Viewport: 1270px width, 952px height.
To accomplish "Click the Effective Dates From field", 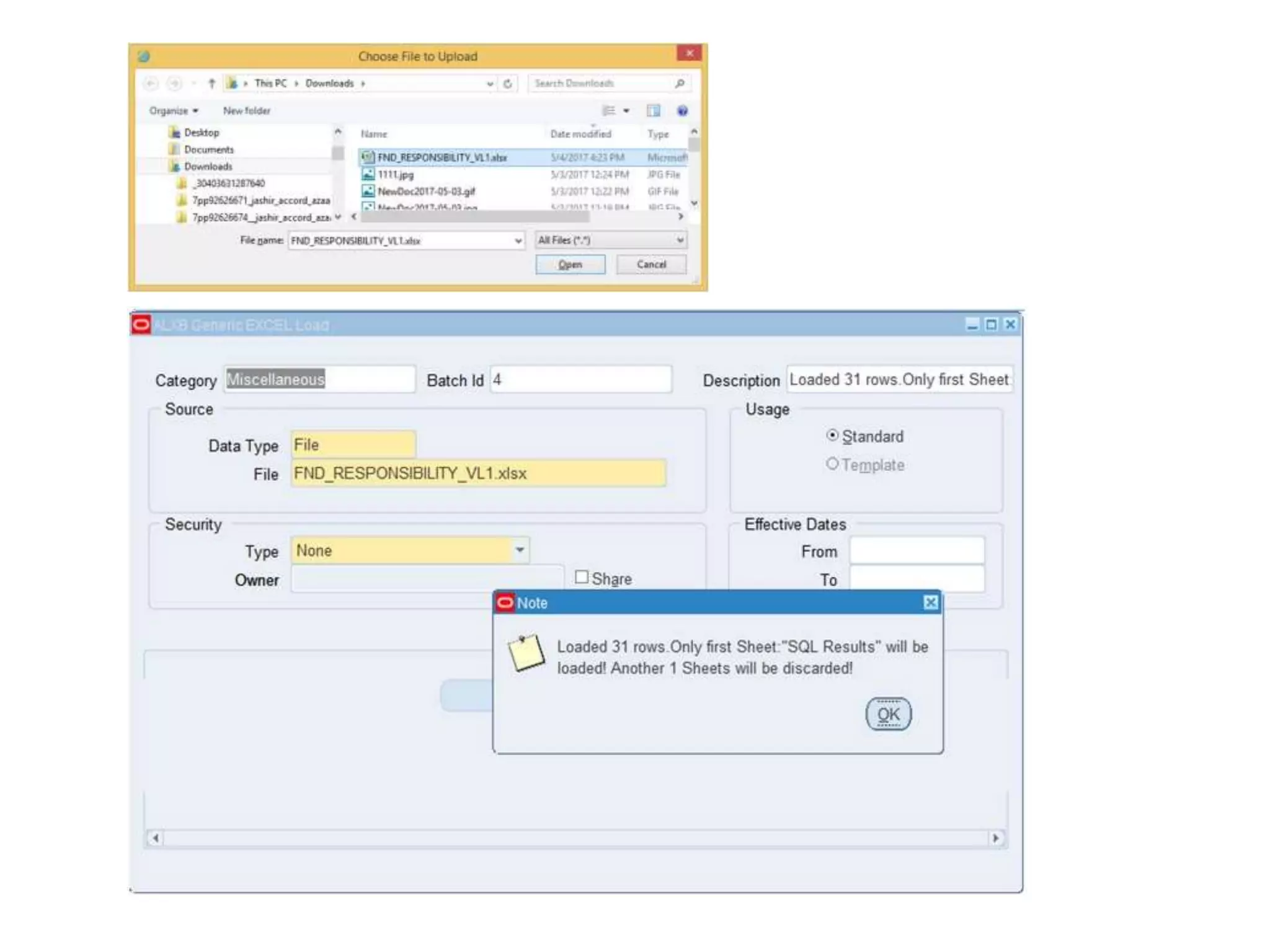I will (916, 550).
